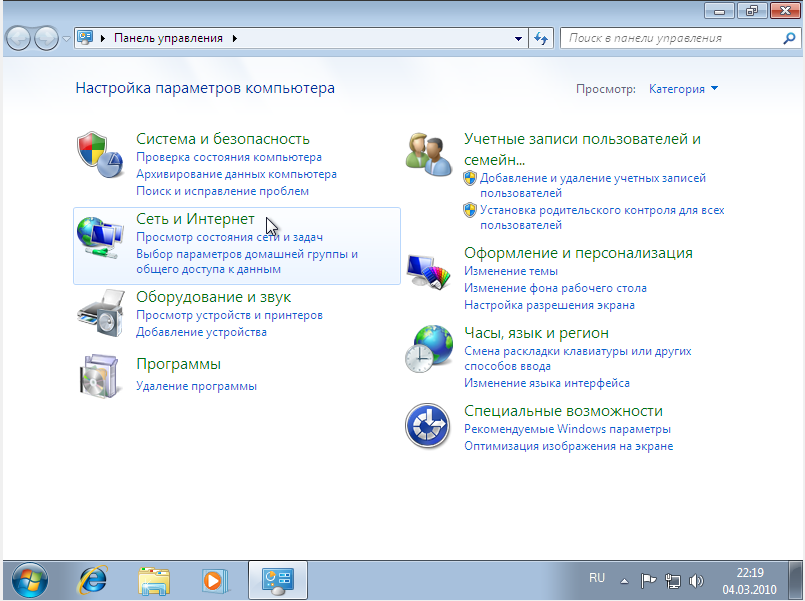Click the volume speaker icon in tray

pos(697,580)
